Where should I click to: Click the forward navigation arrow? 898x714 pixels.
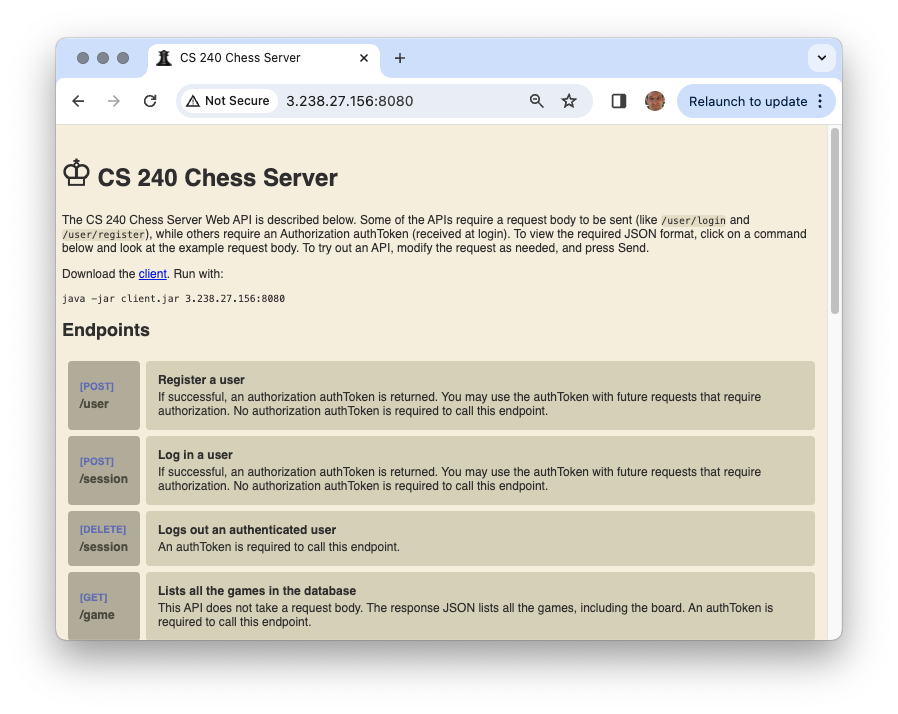114,101
